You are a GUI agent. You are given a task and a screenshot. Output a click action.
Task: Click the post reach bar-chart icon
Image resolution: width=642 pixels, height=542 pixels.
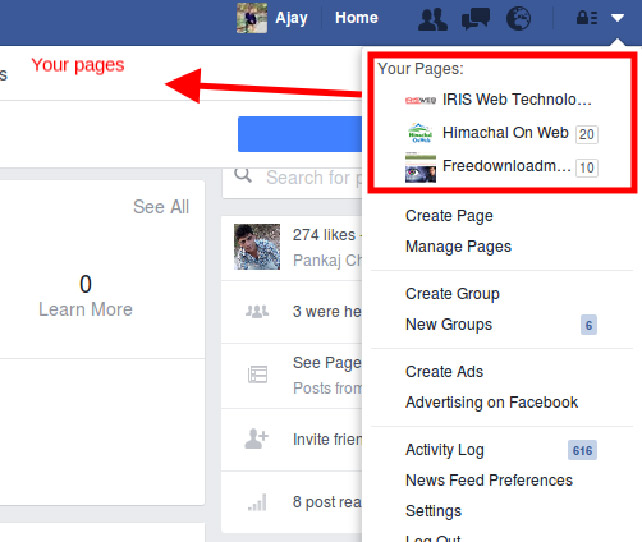point(257,502)
